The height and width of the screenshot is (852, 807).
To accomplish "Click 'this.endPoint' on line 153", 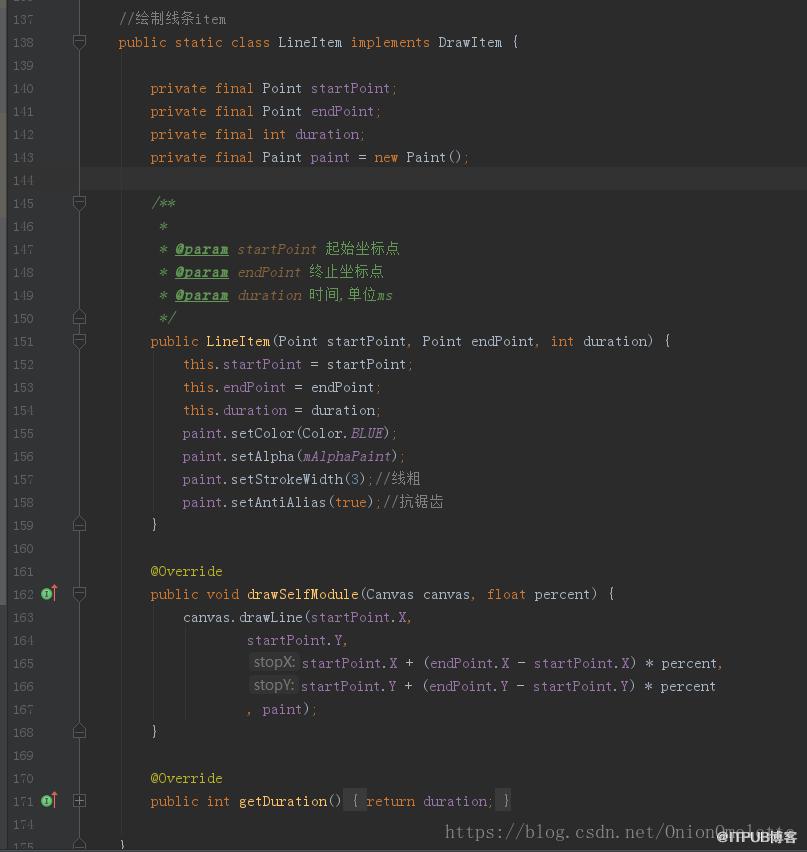I will point(234,387).
